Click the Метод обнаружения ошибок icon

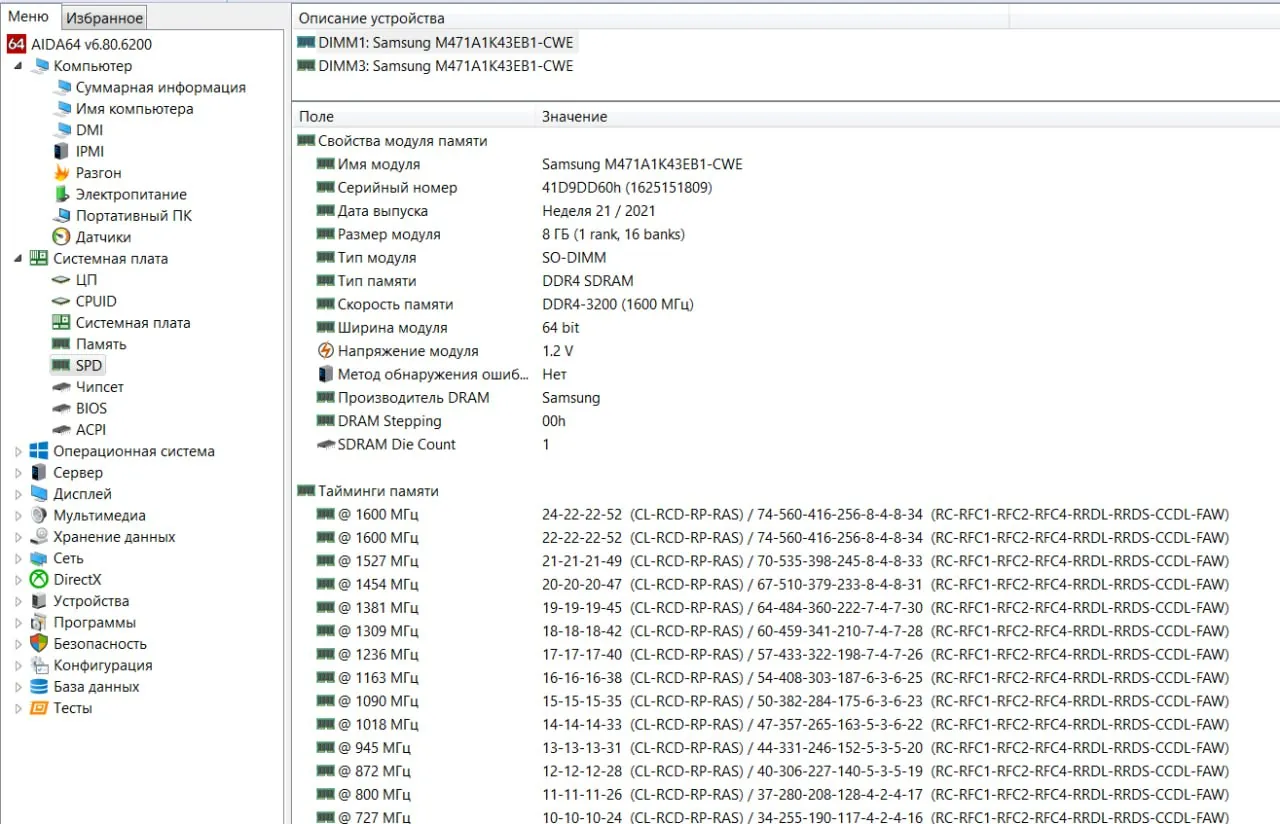(x=325, y=374)
